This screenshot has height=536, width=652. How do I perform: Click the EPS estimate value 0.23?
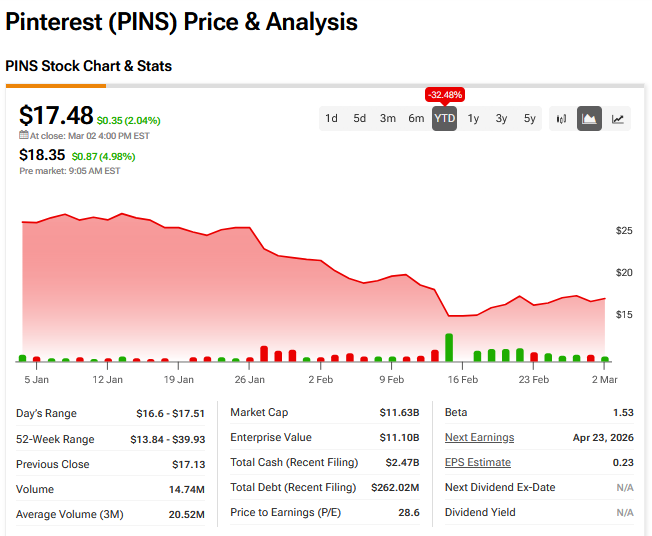[623, 462]
